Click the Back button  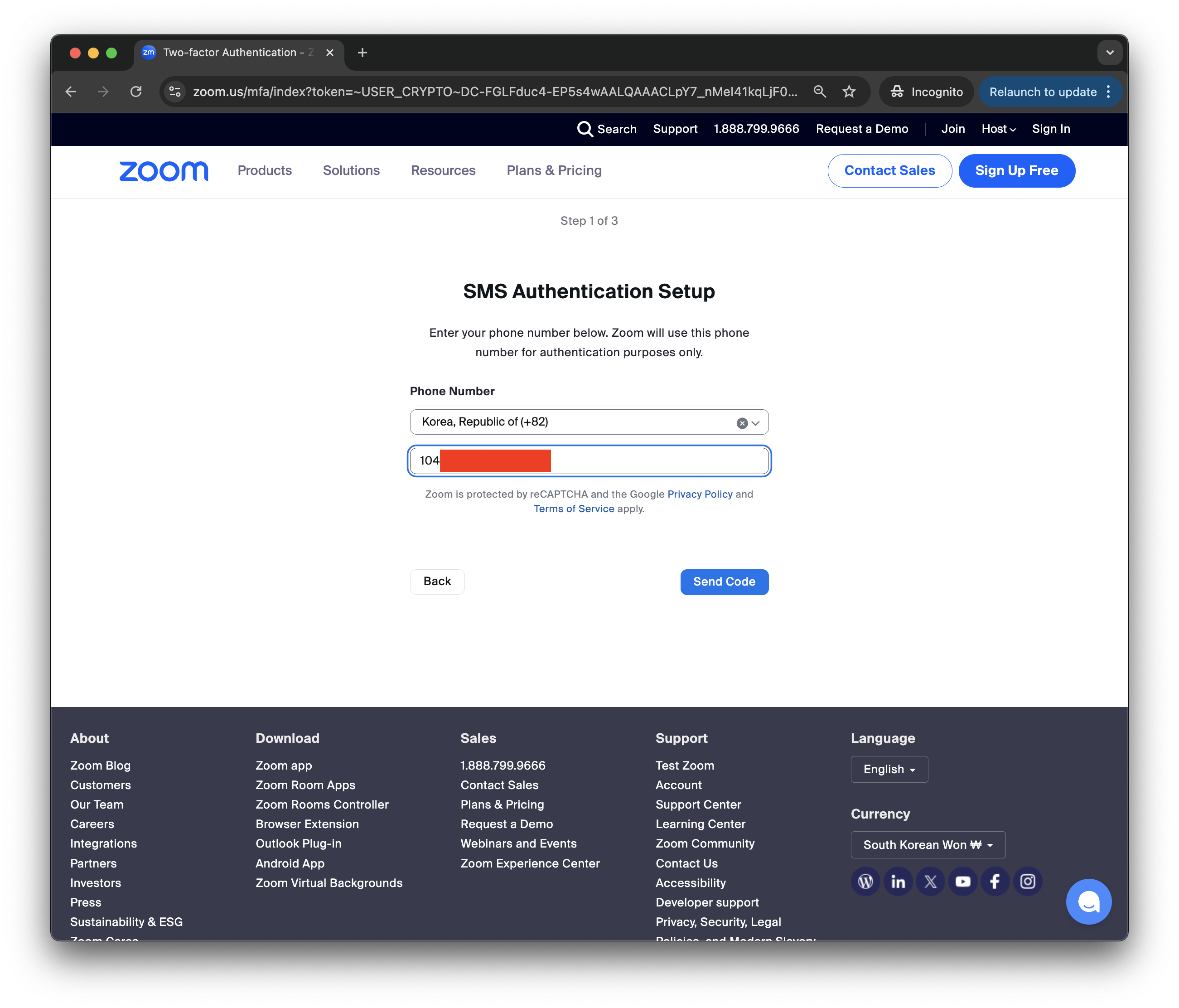[437, 581]
